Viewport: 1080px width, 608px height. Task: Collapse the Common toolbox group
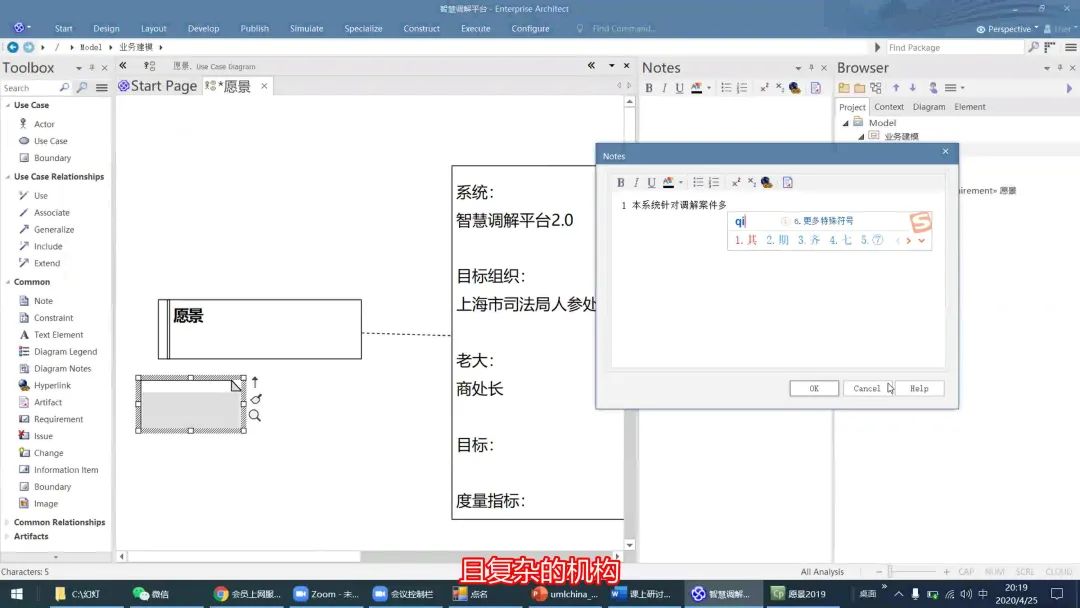click(x=8, y=282)
